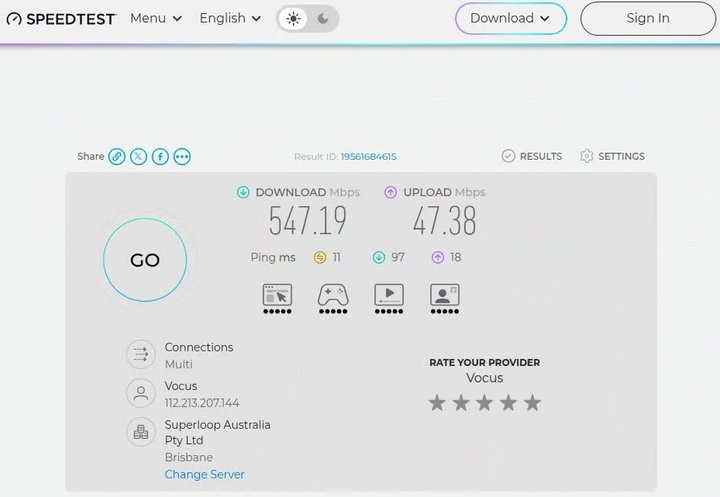Open more share options ellipsis

tap(182, 157)
